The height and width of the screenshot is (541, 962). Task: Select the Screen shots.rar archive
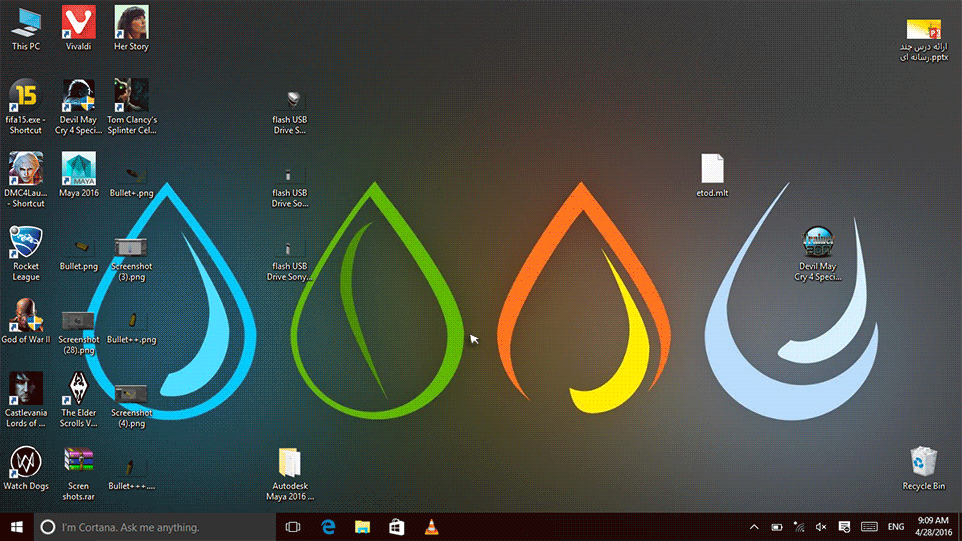(x=79, y=473)
